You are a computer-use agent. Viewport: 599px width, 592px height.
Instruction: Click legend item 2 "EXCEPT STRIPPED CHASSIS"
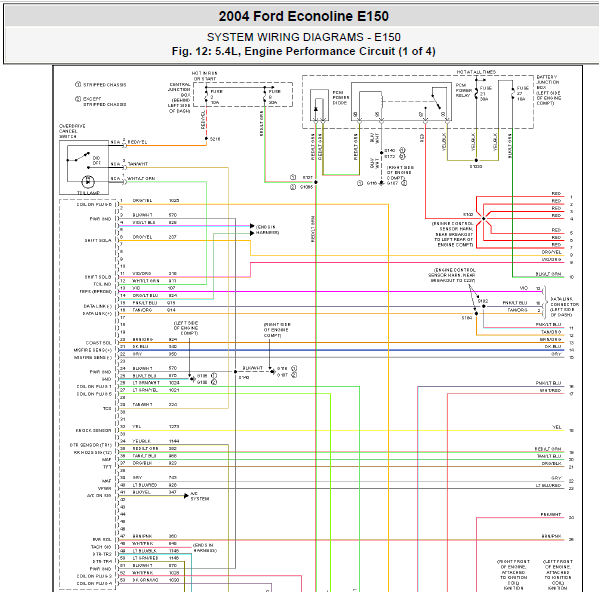[x=100, y=101]
